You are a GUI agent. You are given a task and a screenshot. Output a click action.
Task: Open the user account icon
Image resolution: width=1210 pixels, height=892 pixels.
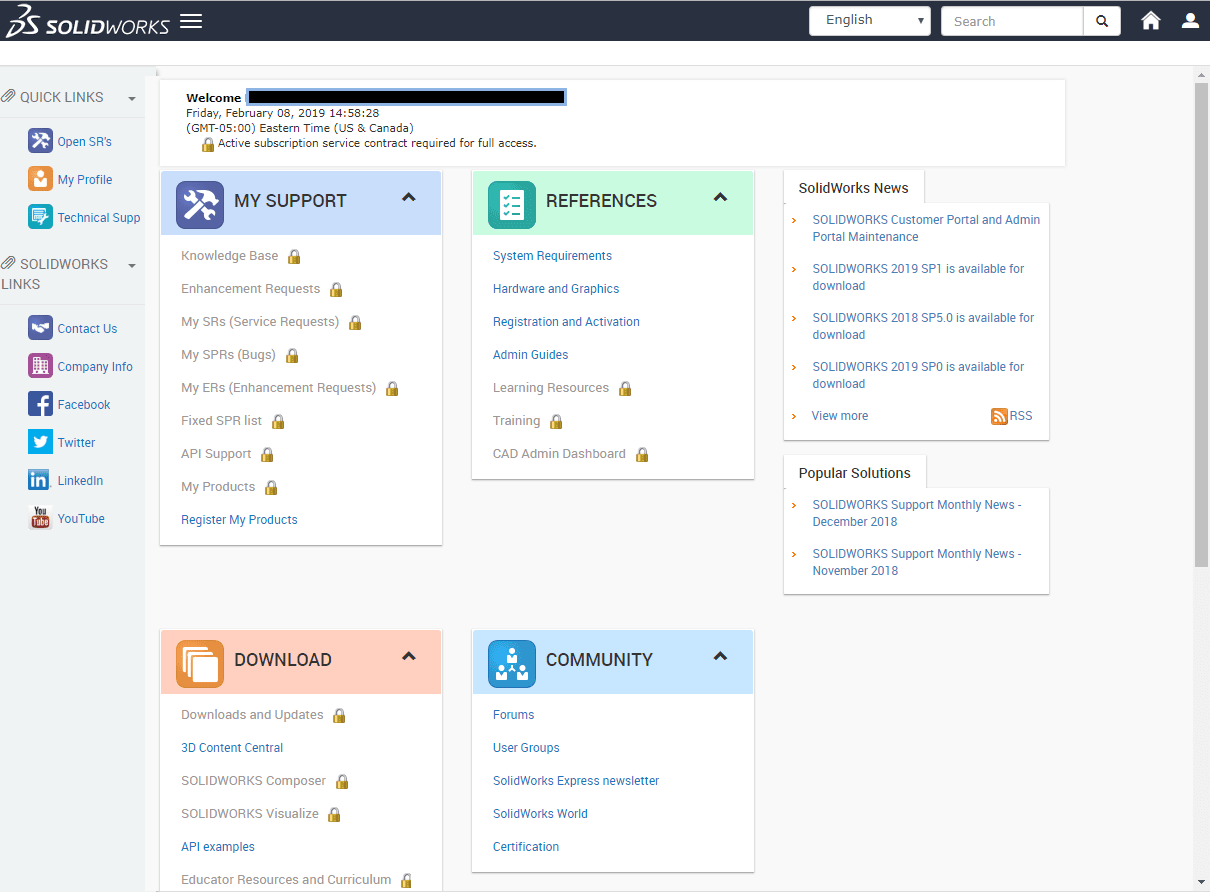coord(1190,20)
